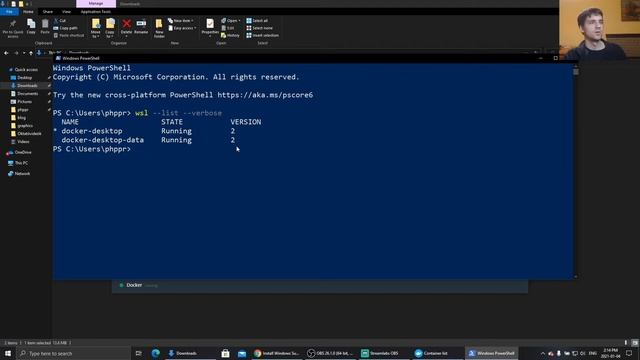The width and height of the screenshot is (640, 360).
Task: Click the Downloads File Explorer taskbar button
Action: pyautogui.click(x=191, y=353)
